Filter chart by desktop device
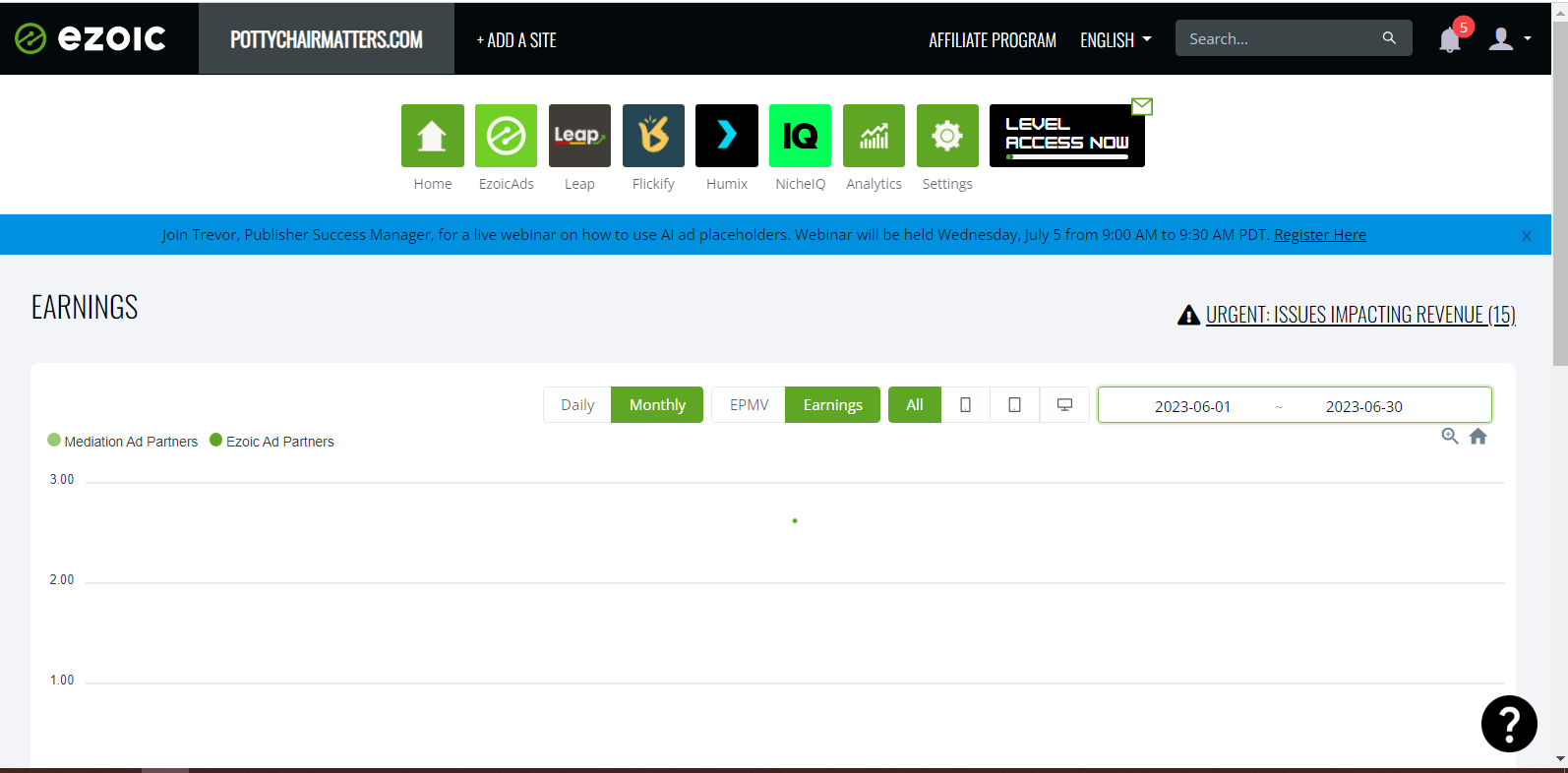The height and width of the screenshot is (773, 1568). (1064, 405)
